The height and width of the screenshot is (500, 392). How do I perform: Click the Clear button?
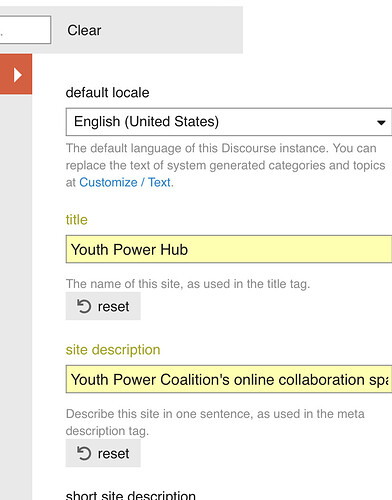coord(84,30)
